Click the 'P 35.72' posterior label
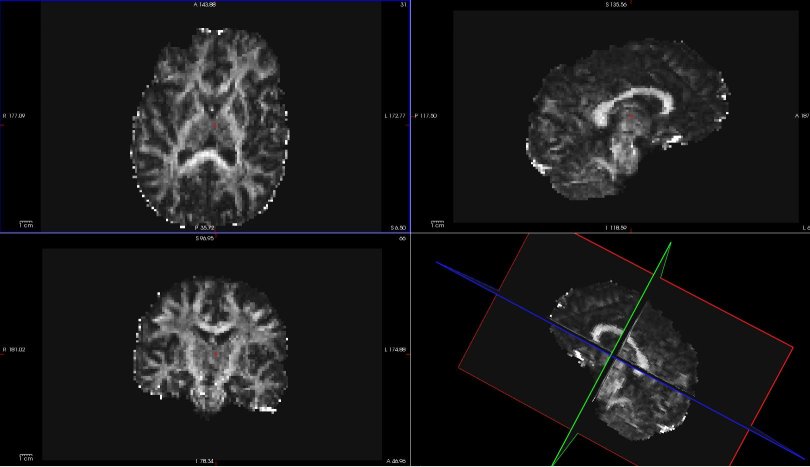 coord(205,227)
